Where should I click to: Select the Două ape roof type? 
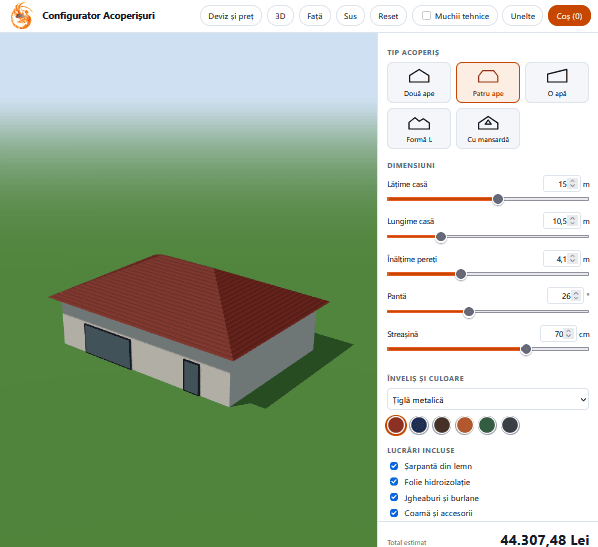pyautogui.click(x=419, y=82)
